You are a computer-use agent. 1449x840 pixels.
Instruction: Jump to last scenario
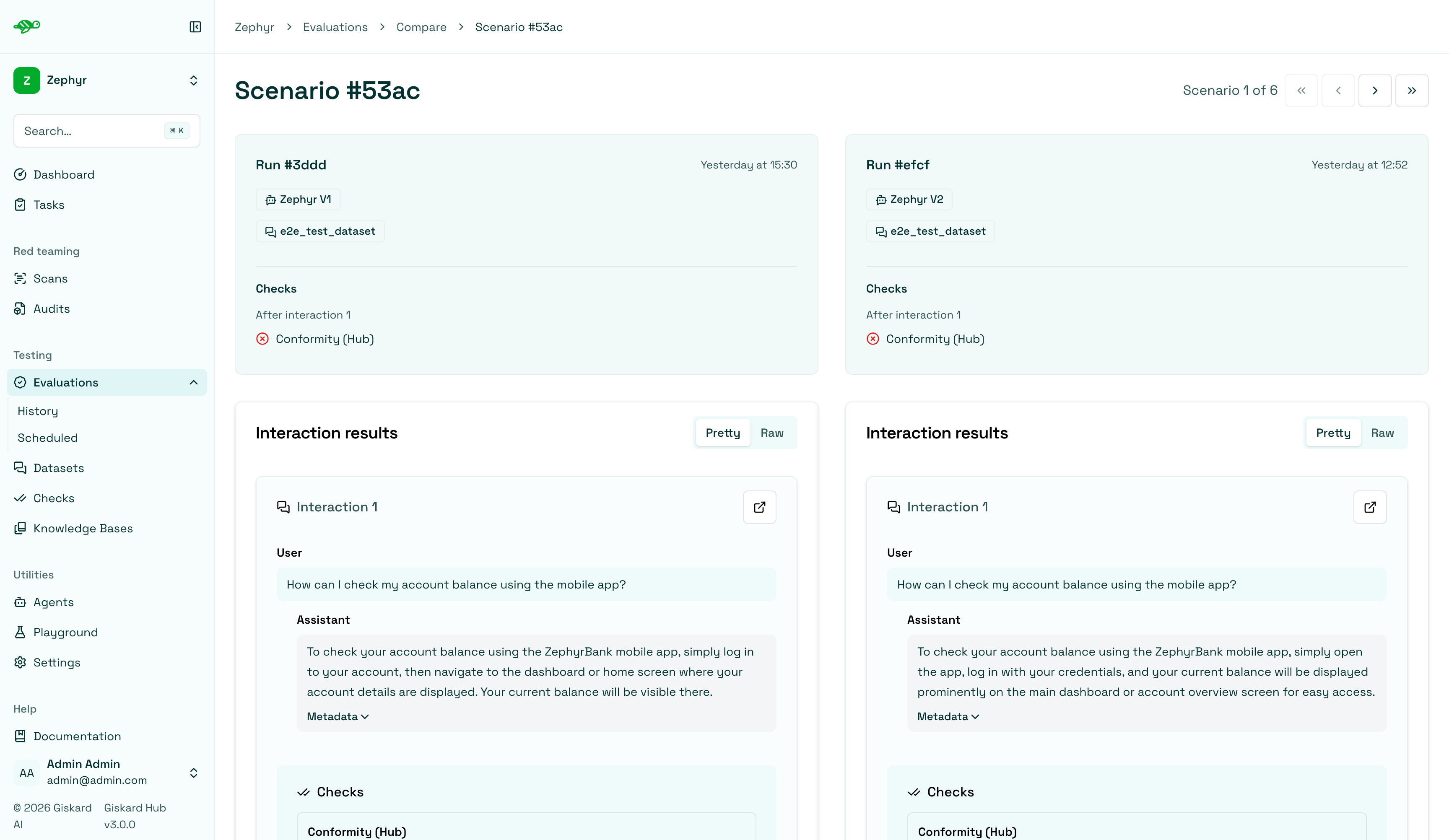coord(1412,90)
